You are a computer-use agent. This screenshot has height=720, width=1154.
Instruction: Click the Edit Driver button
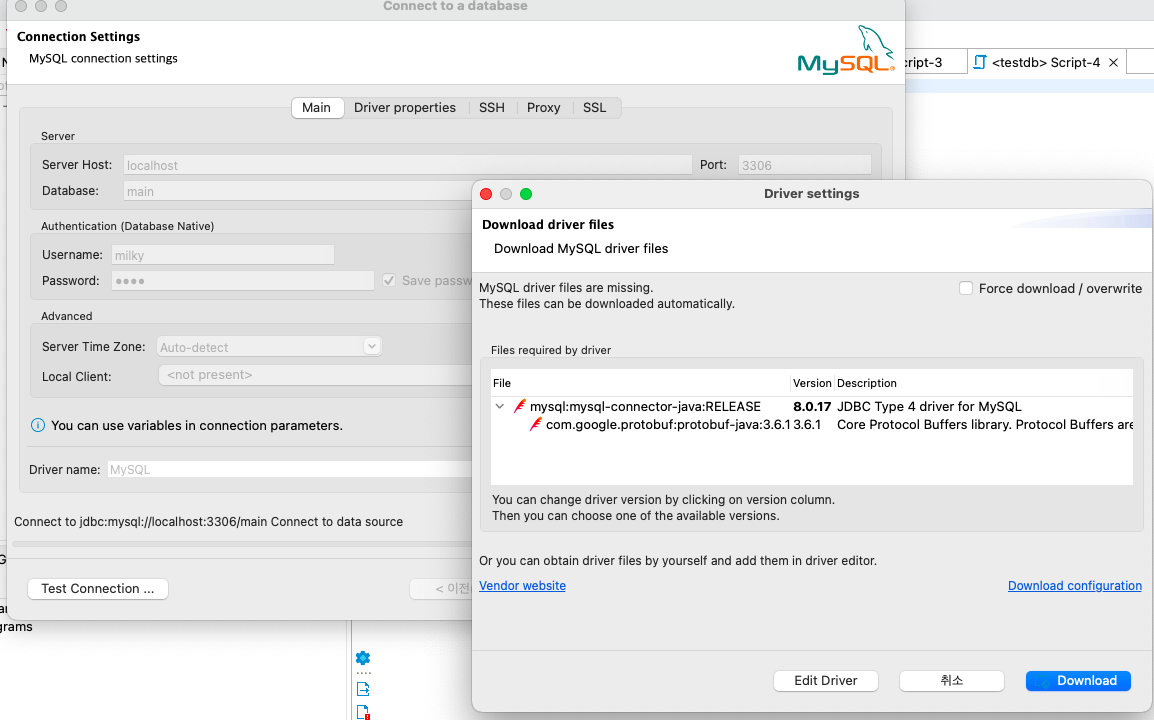click(826, 681)
